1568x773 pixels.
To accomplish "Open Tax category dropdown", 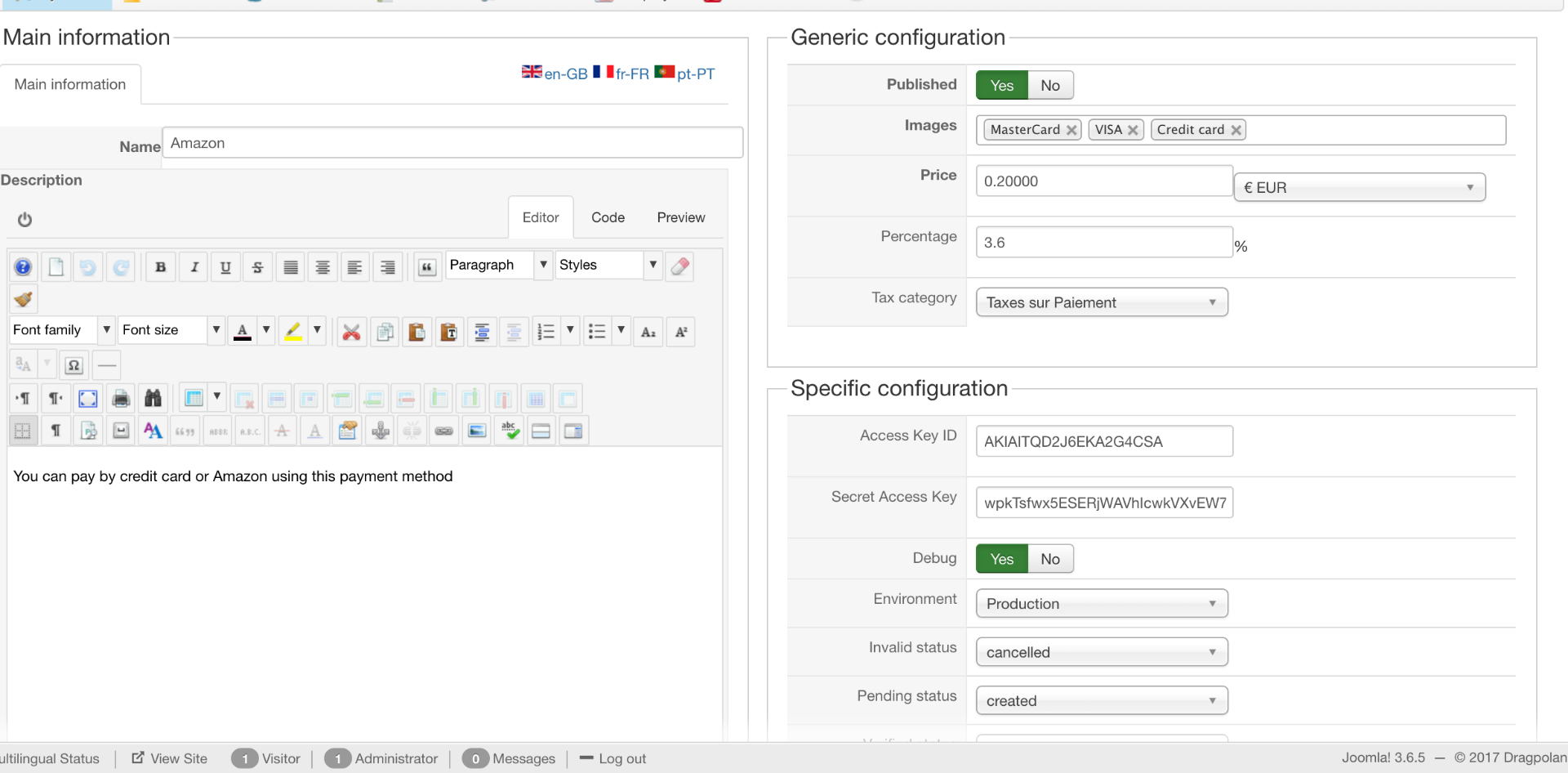I will point(1101,302).
